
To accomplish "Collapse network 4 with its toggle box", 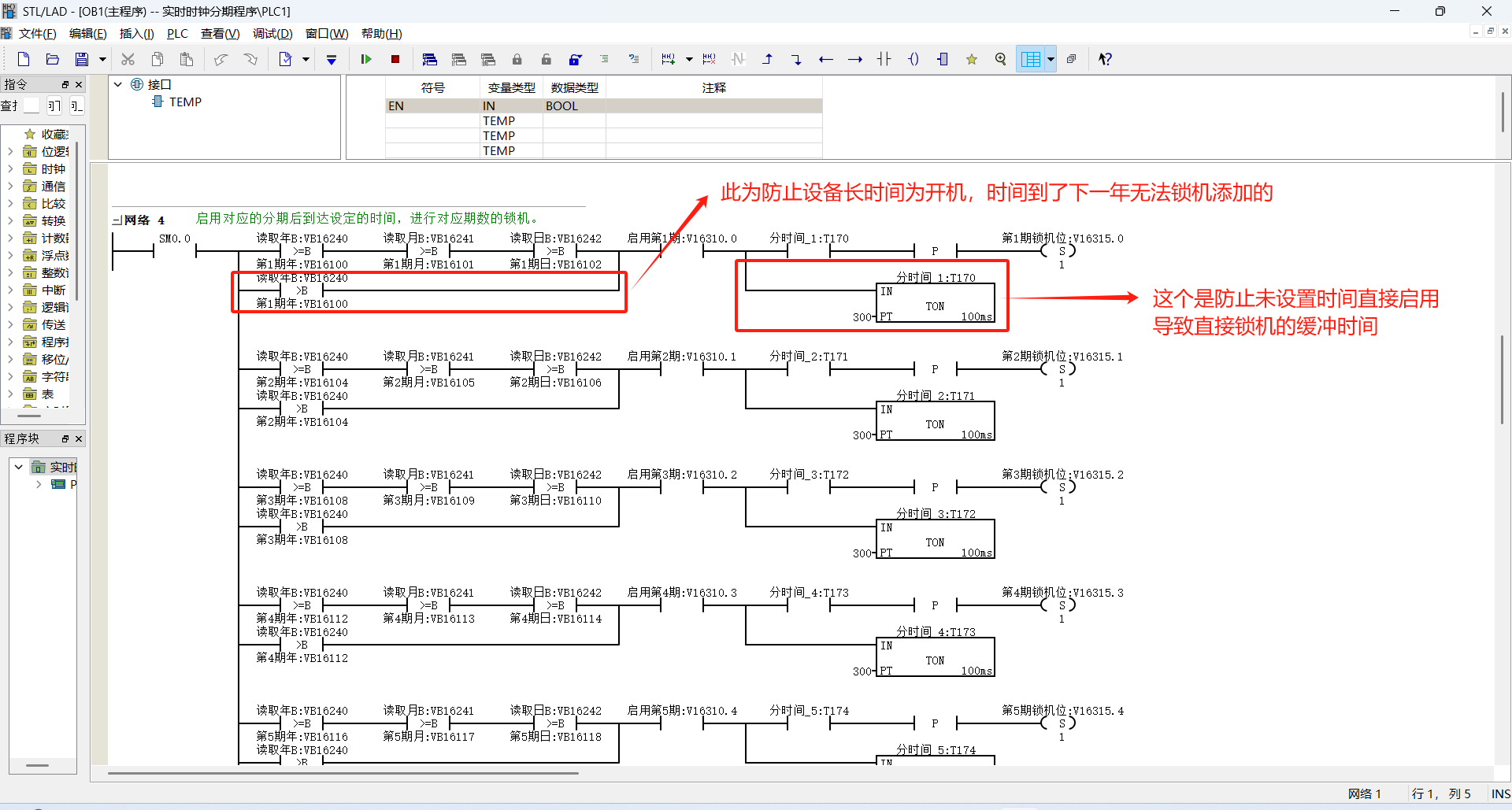I will 117,220.
